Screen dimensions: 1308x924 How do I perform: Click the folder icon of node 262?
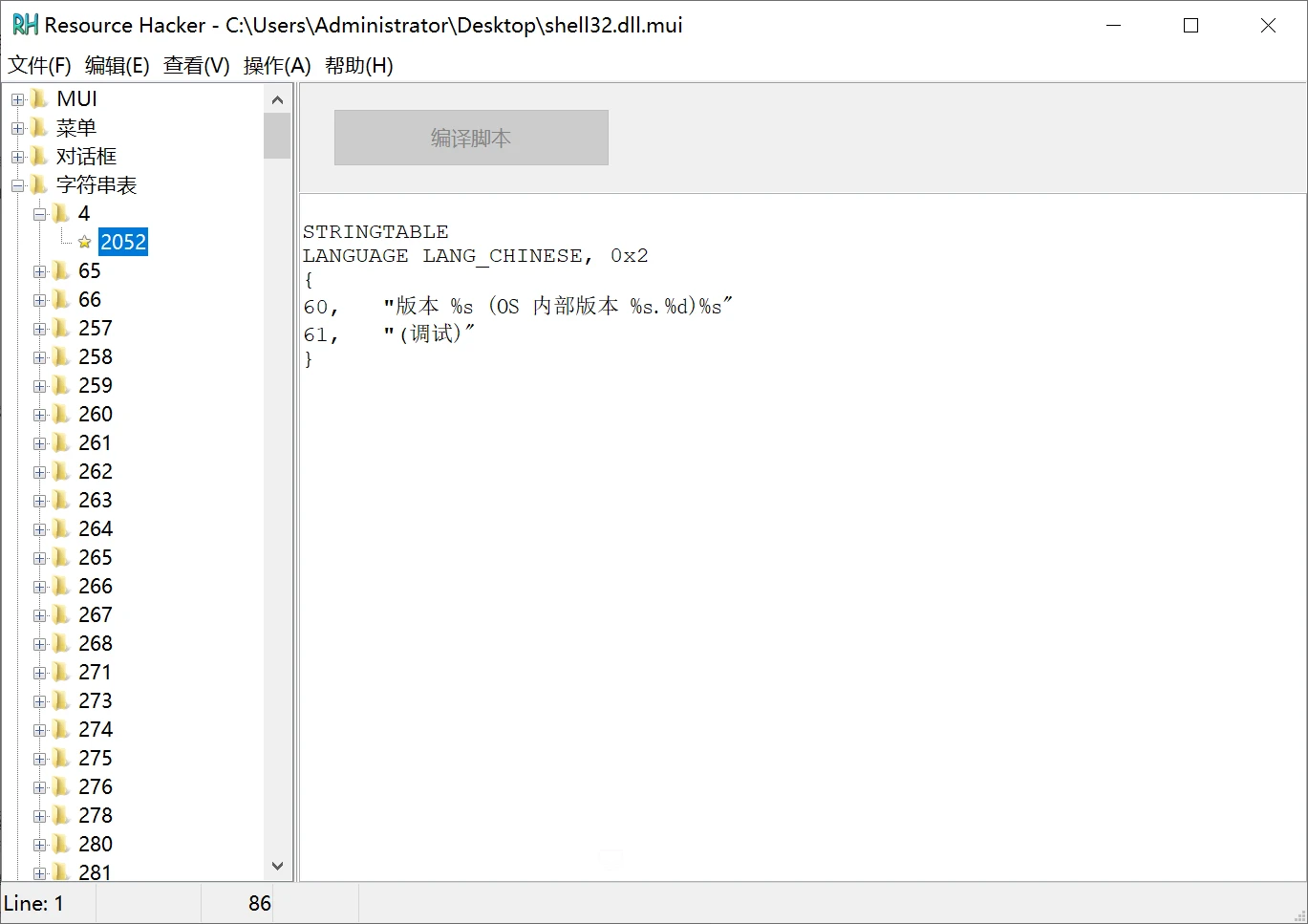tap(61, 471)
